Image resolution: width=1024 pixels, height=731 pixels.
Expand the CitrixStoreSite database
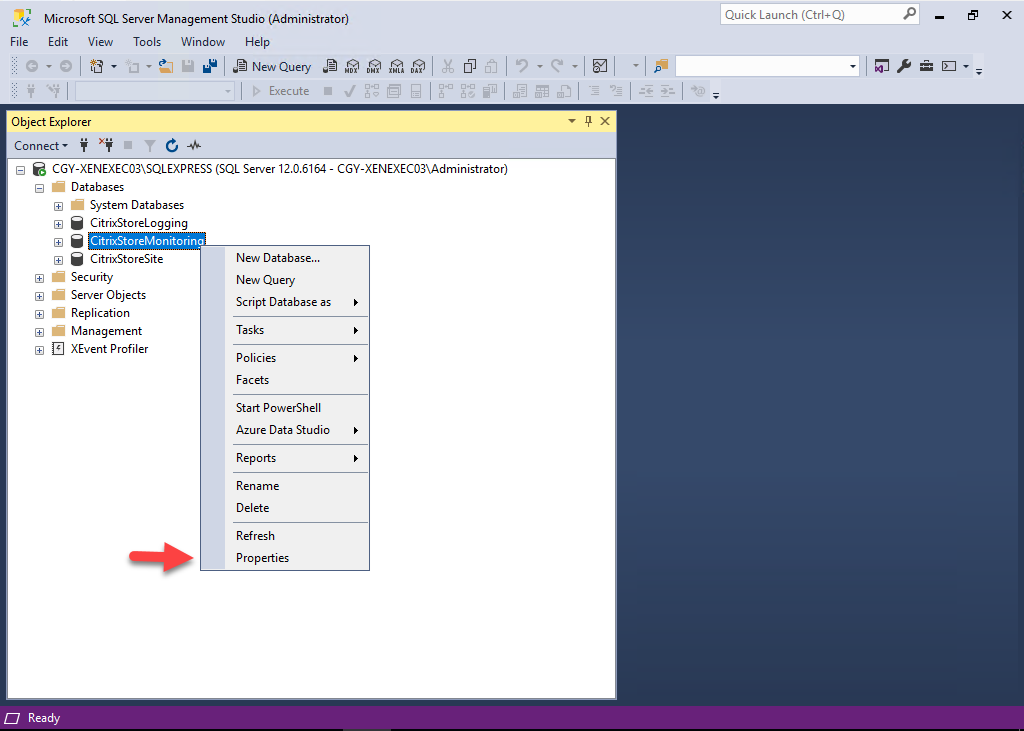[58, 260]
